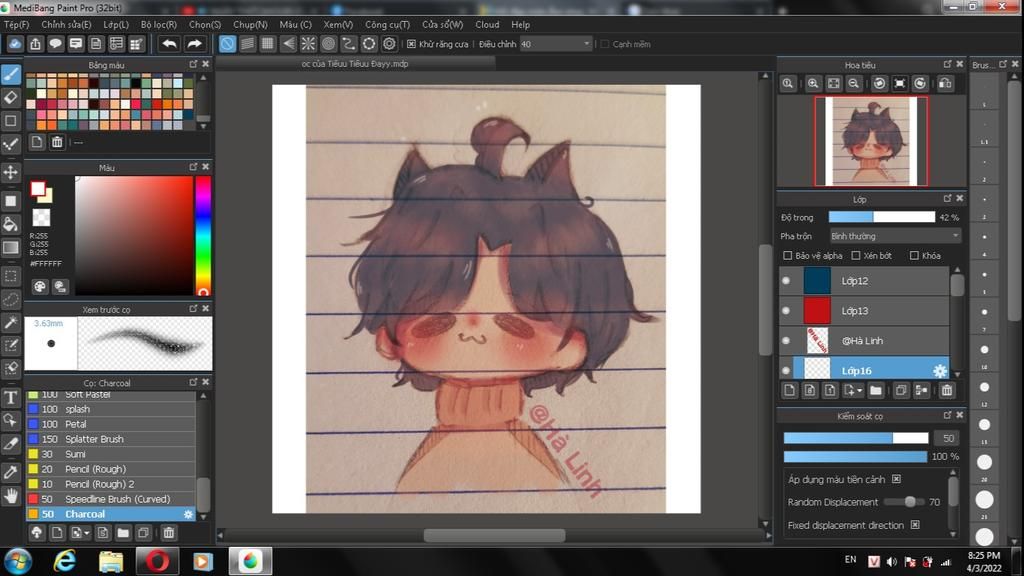Toggle the Cạnh mềm checkbox
This screenshot has width=1024, height=576.
(x=605, y=44)
